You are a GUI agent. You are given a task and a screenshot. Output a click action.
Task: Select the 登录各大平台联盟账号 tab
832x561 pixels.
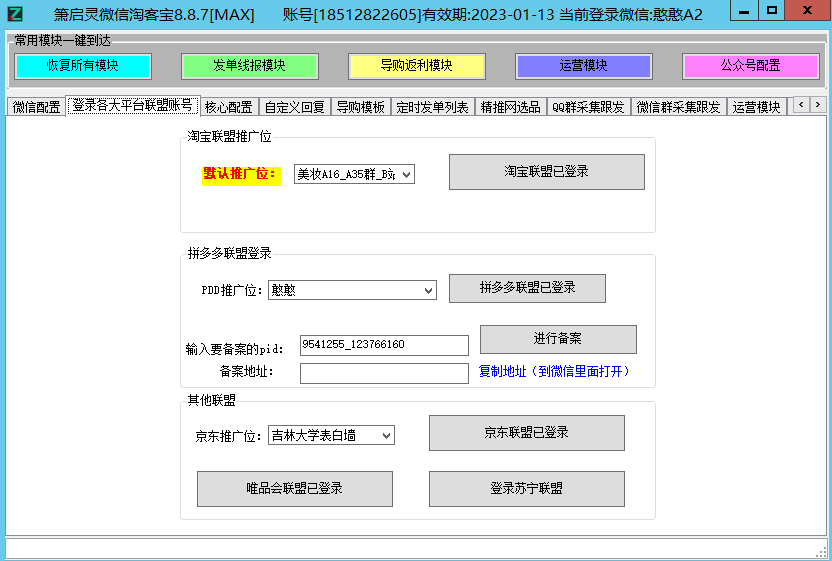point(133,106)
